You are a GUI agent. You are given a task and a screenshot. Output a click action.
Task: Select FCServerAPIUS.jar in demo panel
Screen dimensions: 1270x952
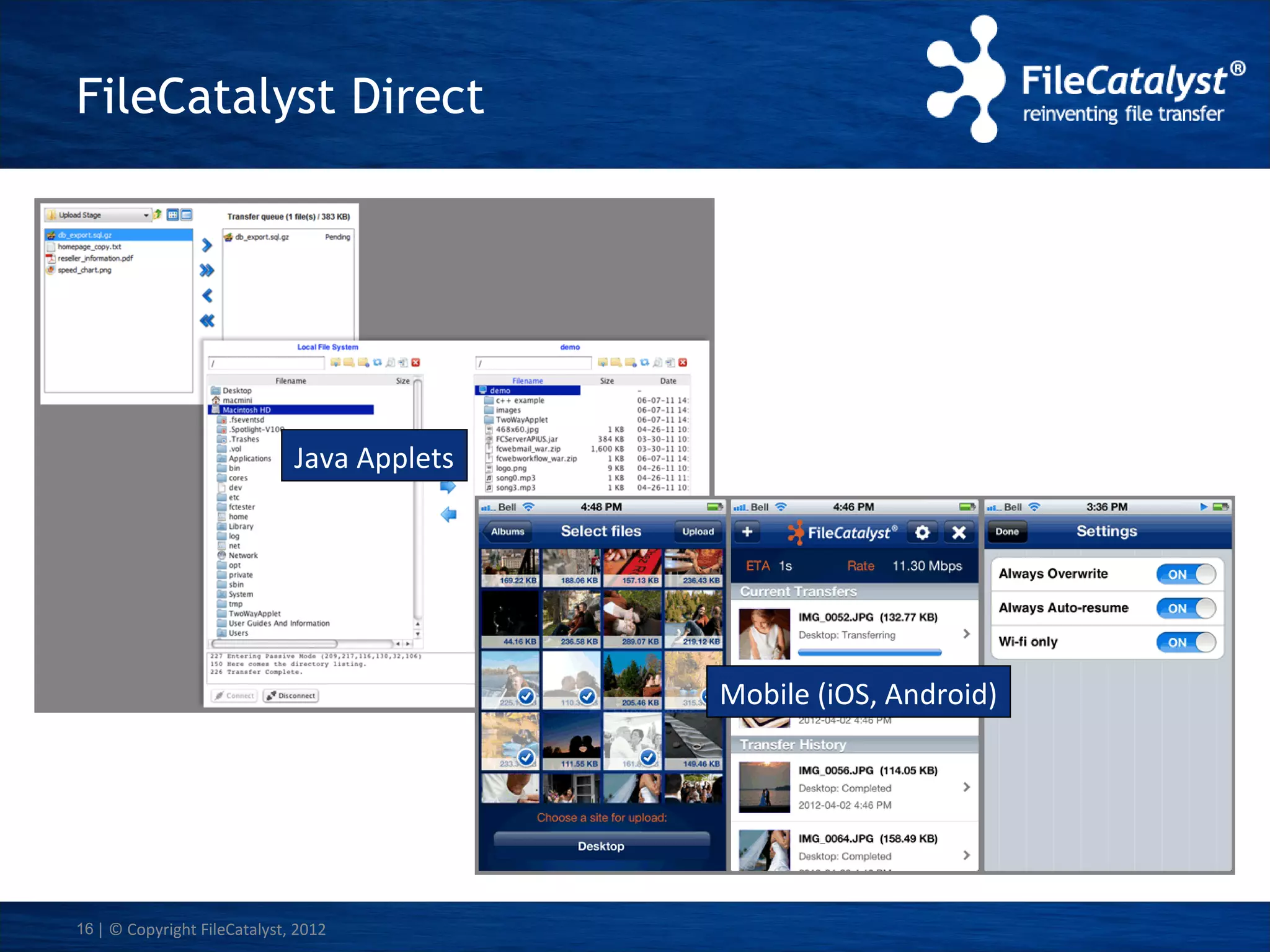pos(522,439)
